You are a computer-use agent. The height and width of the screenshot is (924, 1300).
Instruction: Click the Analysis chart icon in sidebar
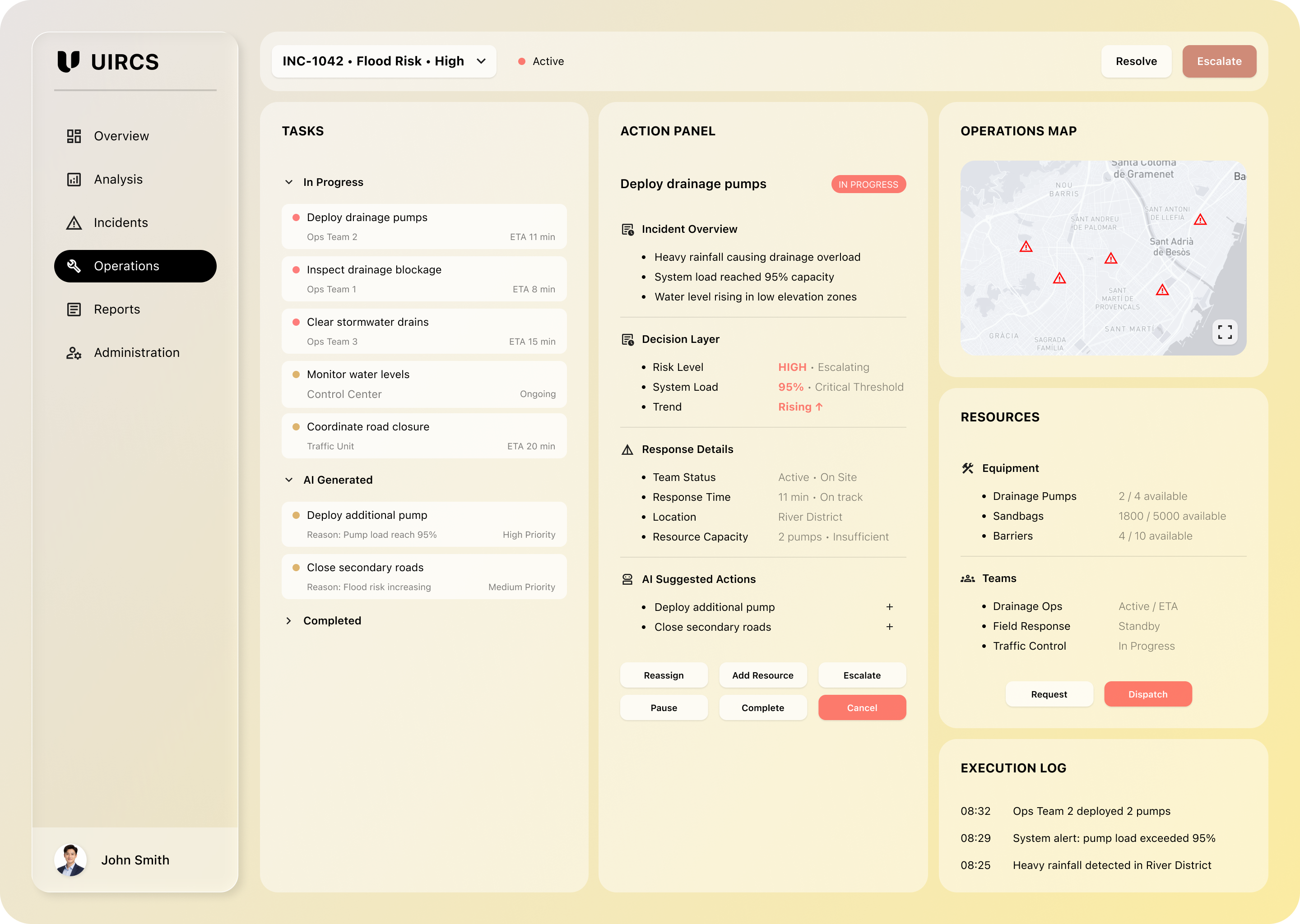[74, 179]
